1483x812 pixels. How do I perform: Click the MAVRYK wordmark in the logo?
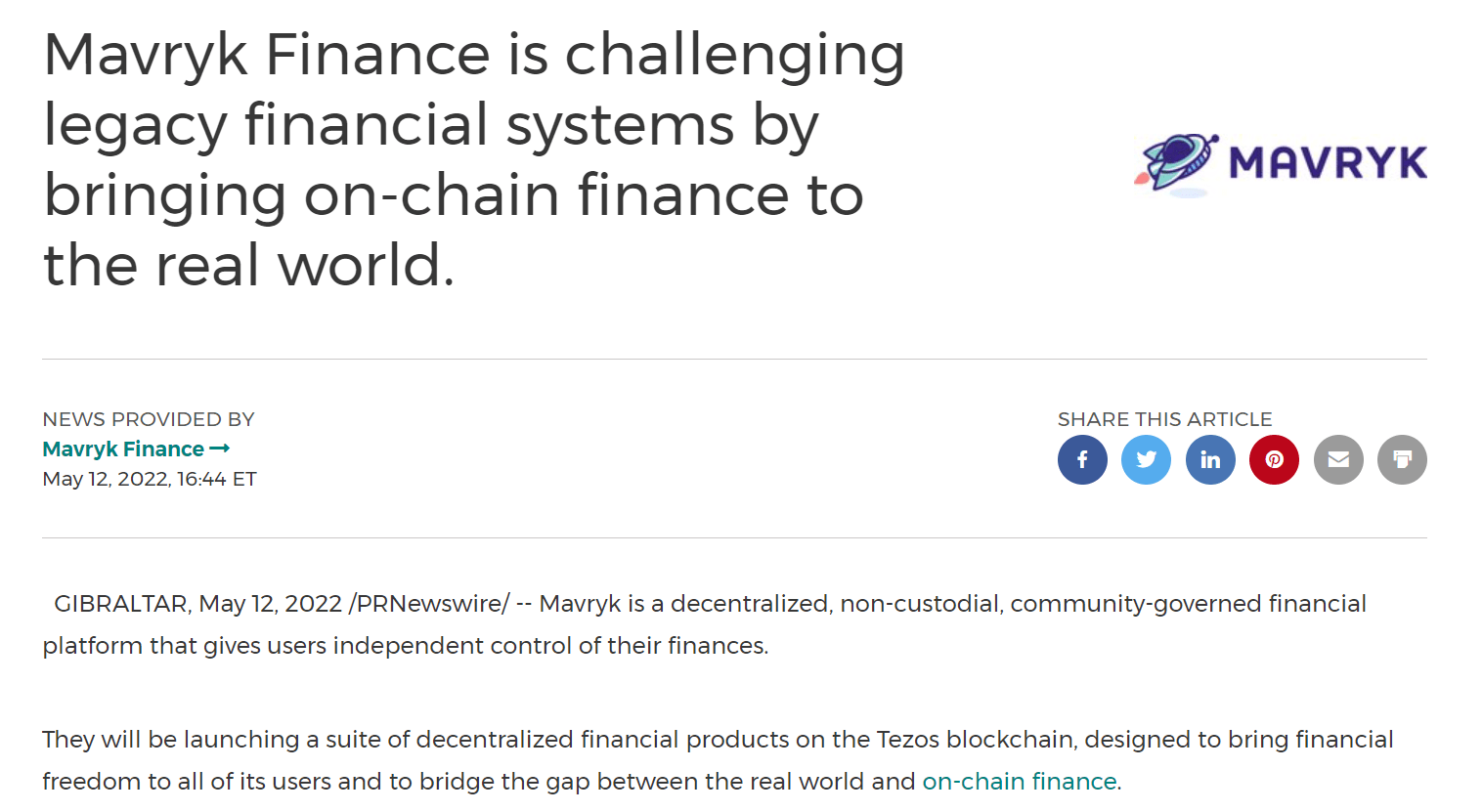tap(1328, 163)
